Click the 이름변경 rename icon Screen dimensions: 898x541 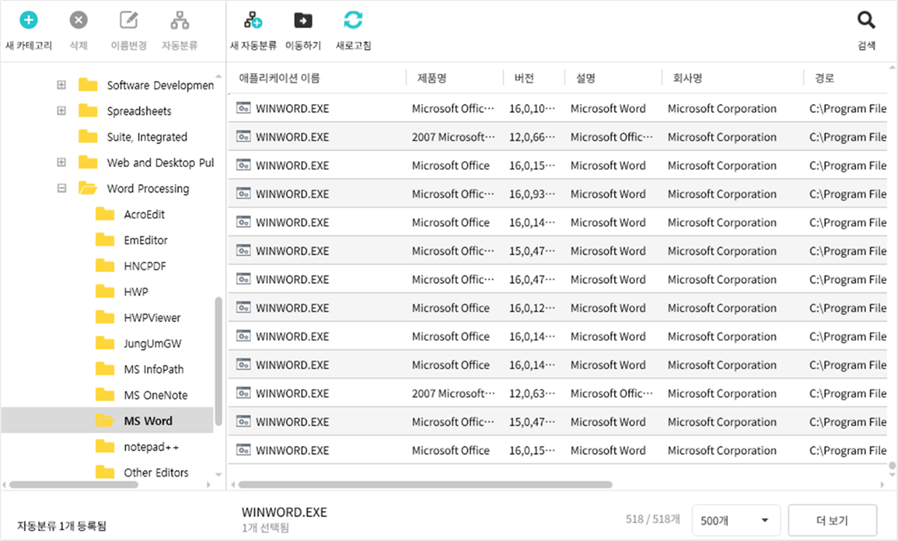click(128, 20)
